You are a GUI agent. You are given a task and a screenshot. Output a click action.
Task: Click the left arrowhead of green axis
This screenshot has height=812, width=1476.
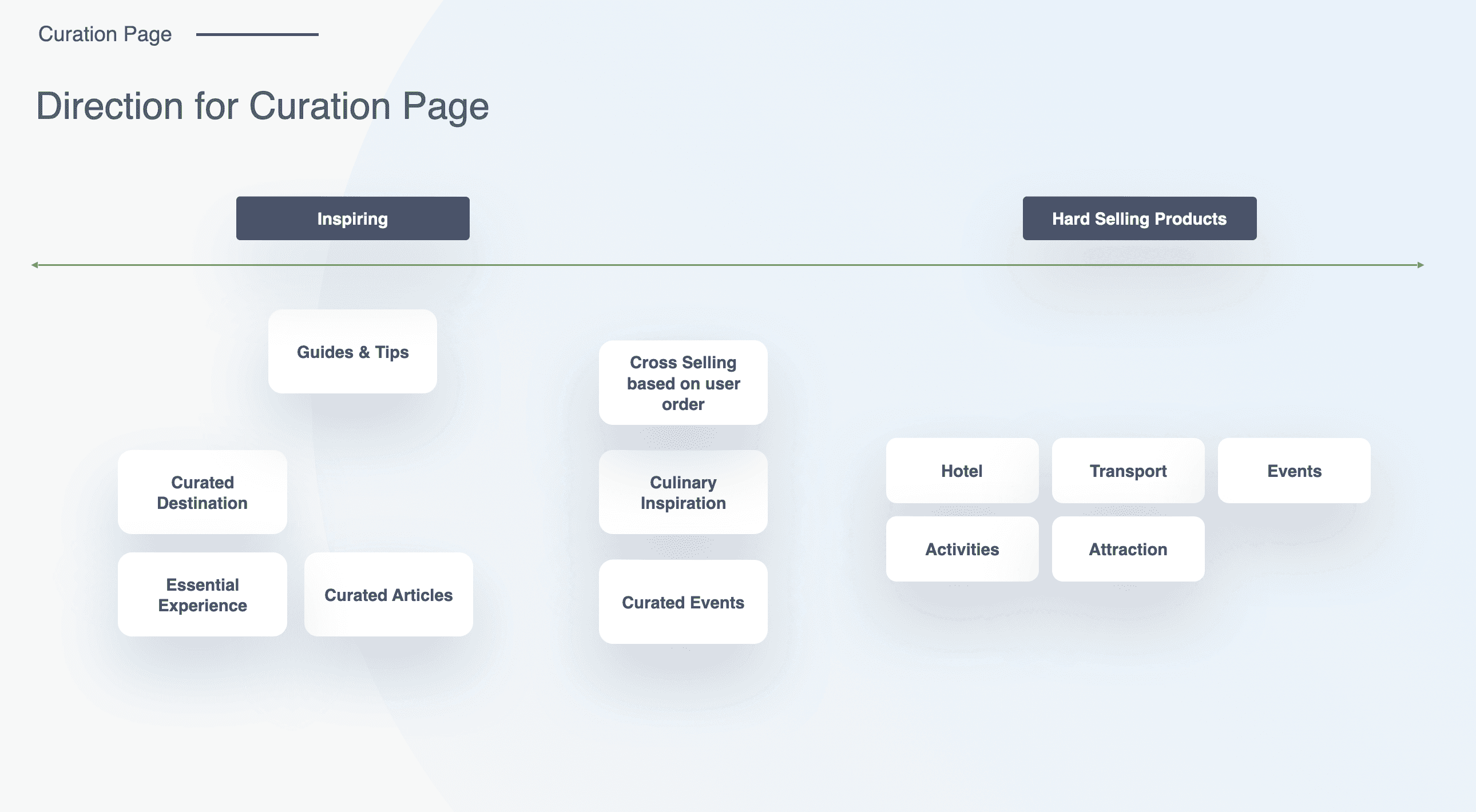pos(34,265)
